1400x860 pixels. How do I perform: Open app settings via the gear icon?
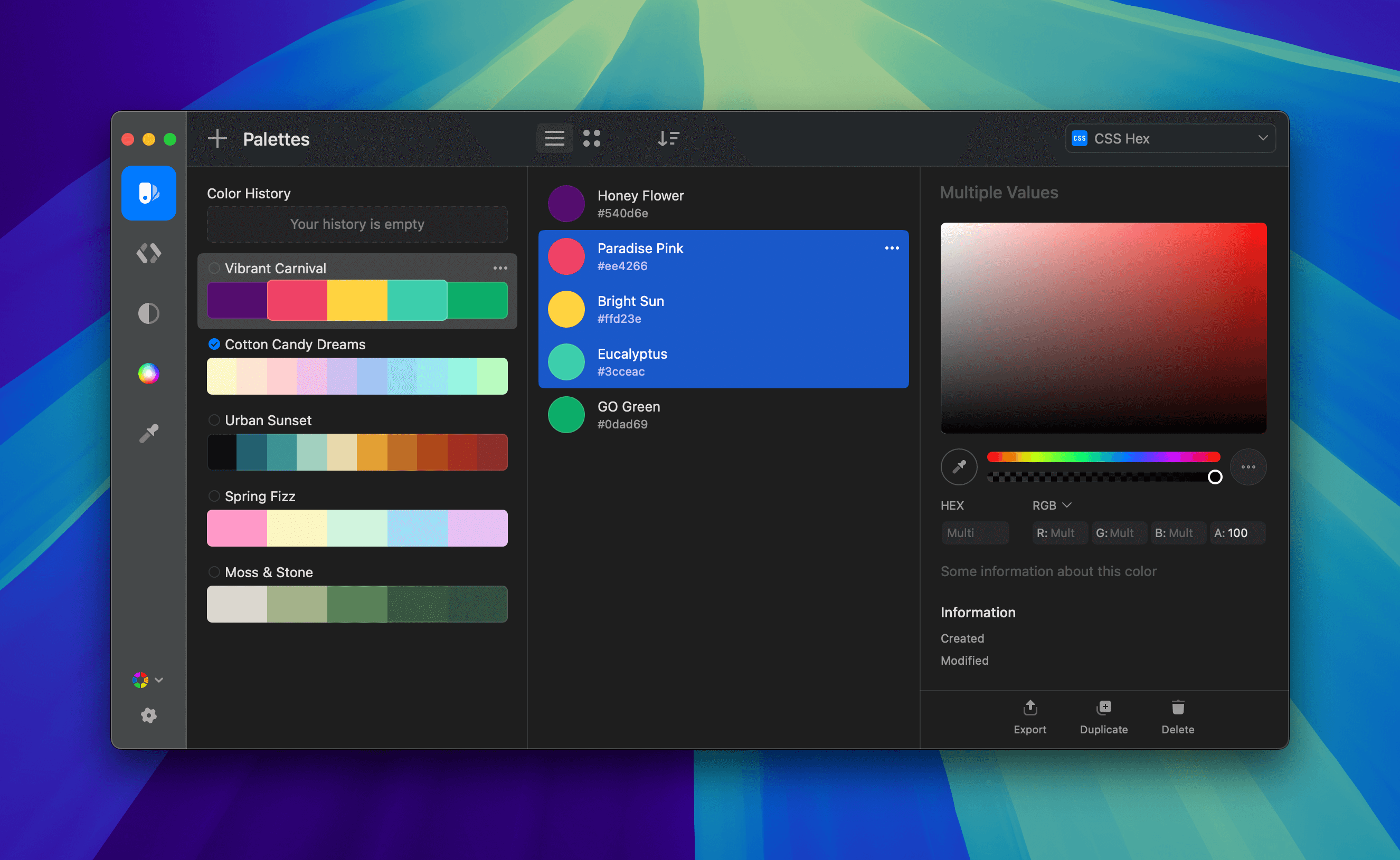click(x=148, y=715)
